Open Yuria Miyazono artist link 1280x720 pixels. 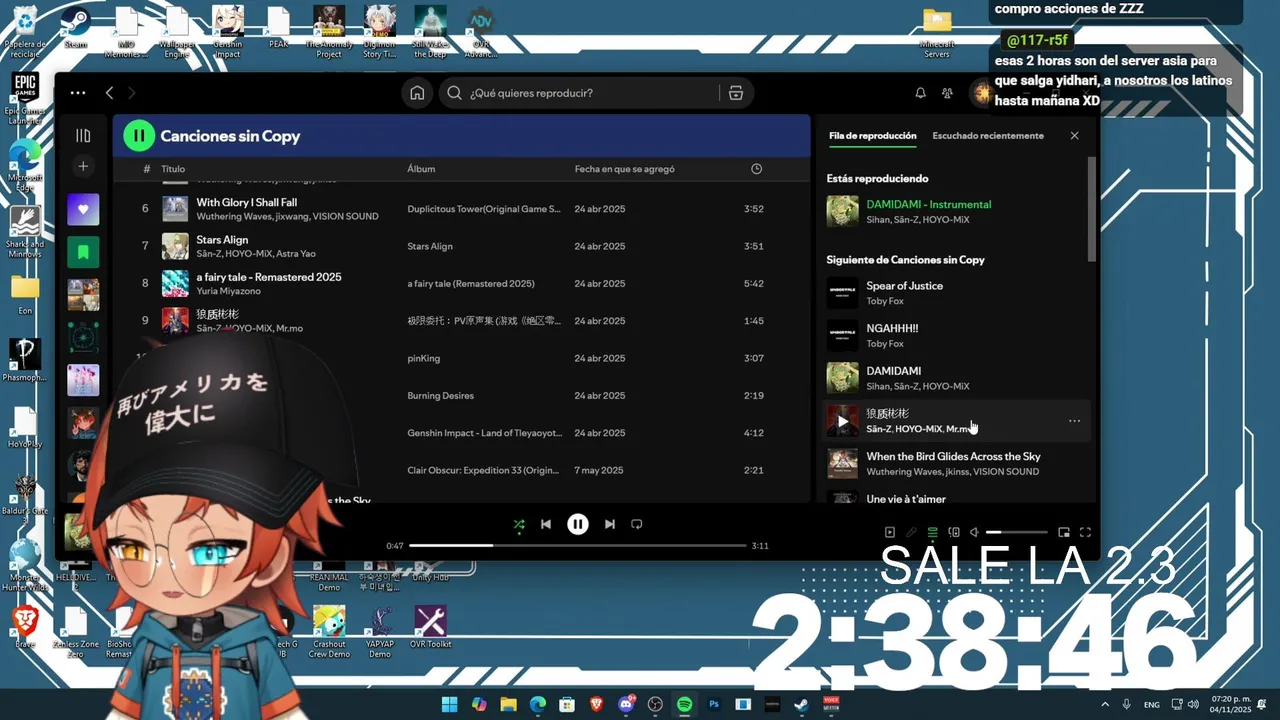(228, 291)
